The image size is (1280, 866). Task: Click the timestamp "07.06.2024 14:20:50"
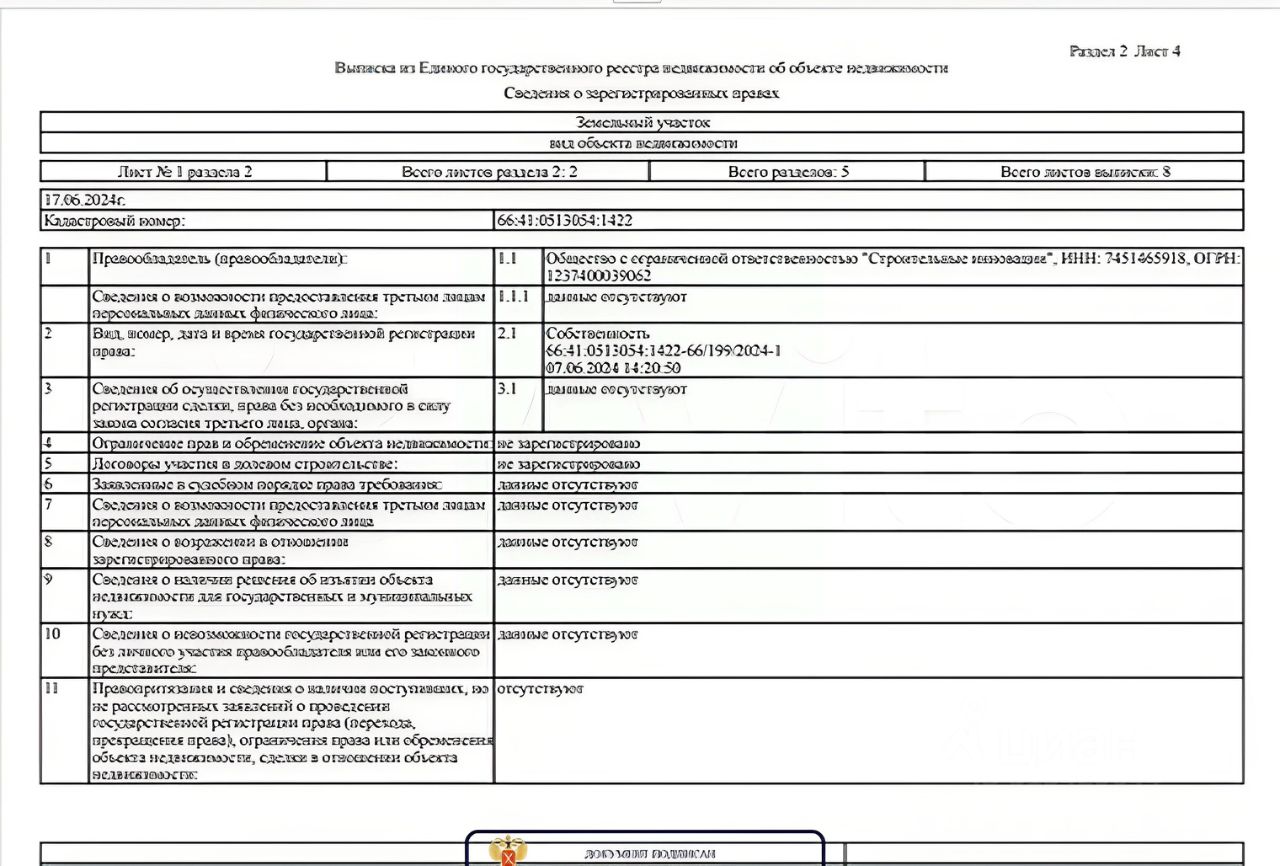[614, 368]
